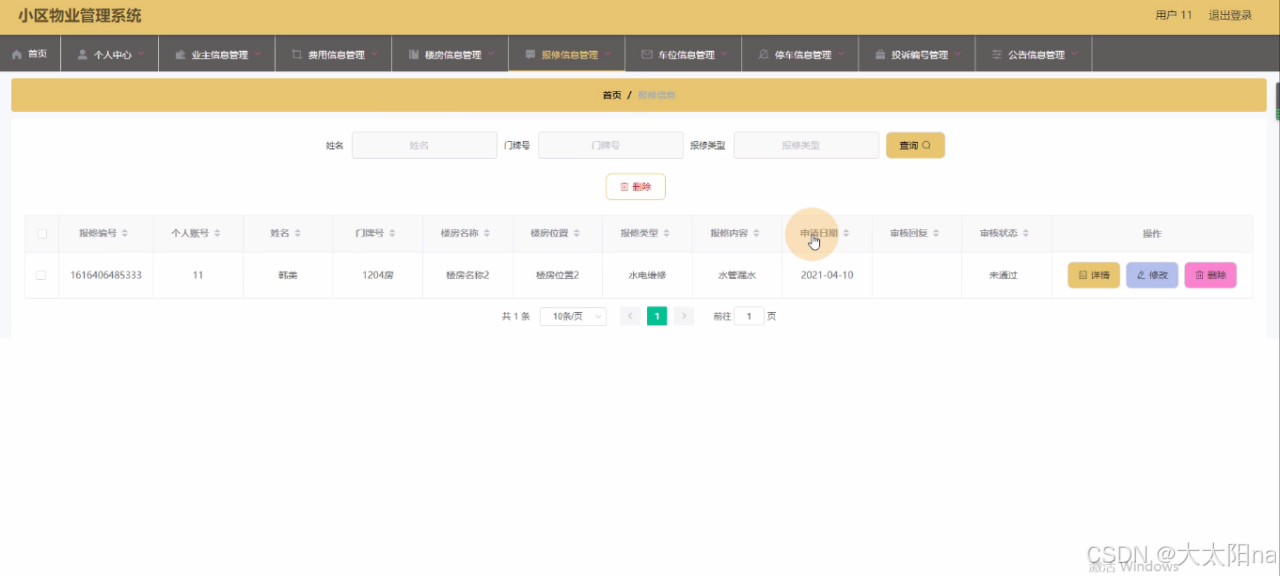Check the row checkbox for 1616406485333
The height and width of the screenshot is (576, 1280).
(x=42, y=275)
